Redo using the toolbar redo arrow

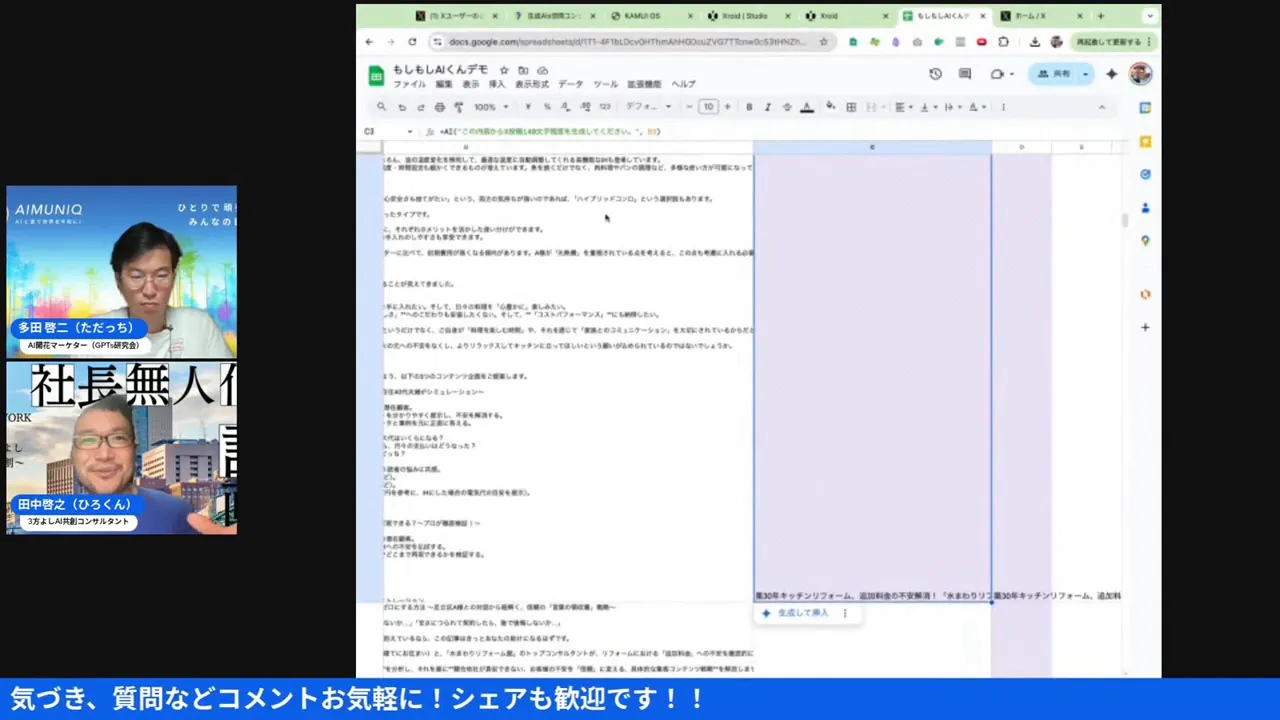pyautogui.click(x=421, y=107)
